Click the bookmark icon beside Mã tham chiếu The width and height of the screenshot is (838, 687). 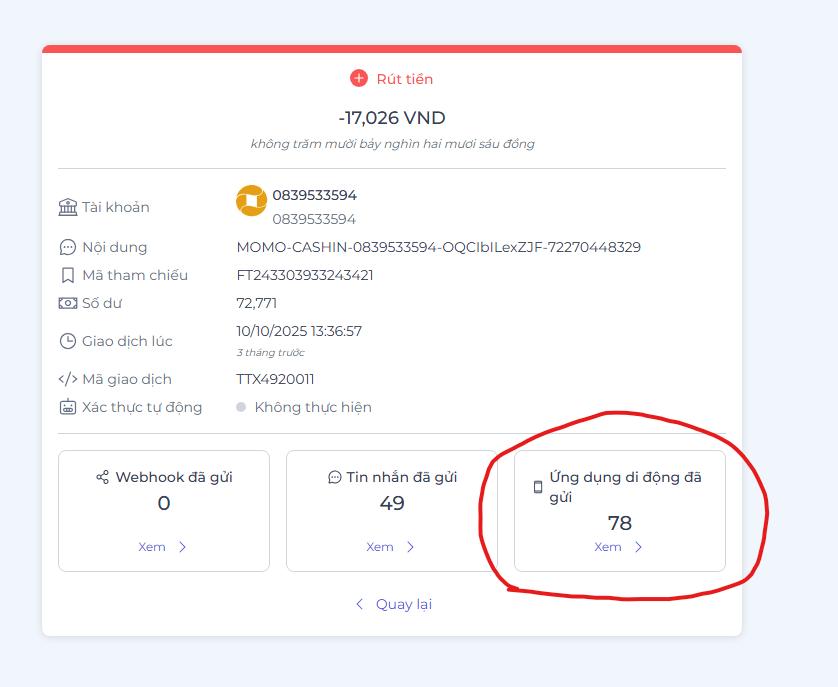tap(67, 275)
